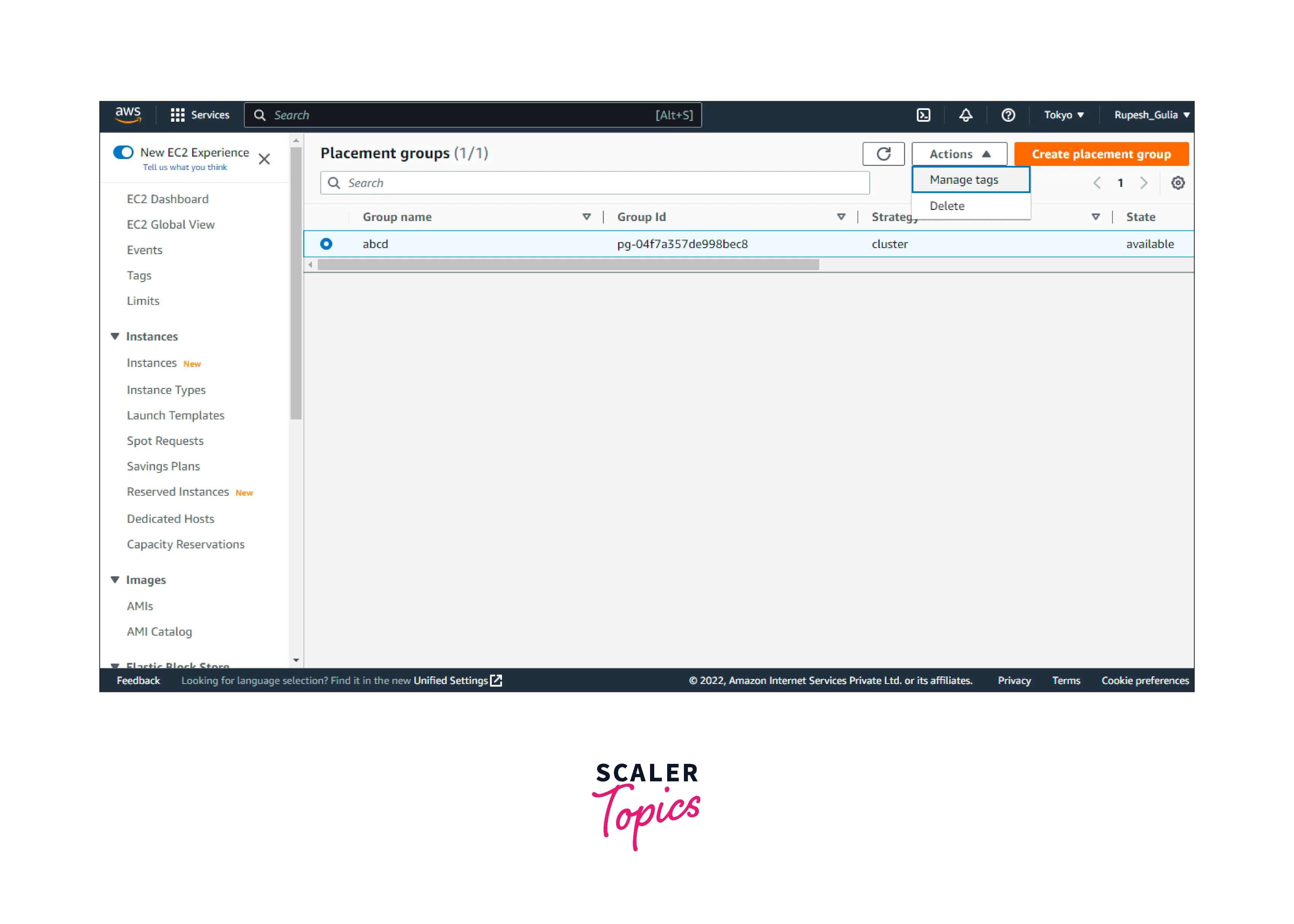Open the help question mark icon
Viewport: 1294px width, 924px height.
point(1008,115)
